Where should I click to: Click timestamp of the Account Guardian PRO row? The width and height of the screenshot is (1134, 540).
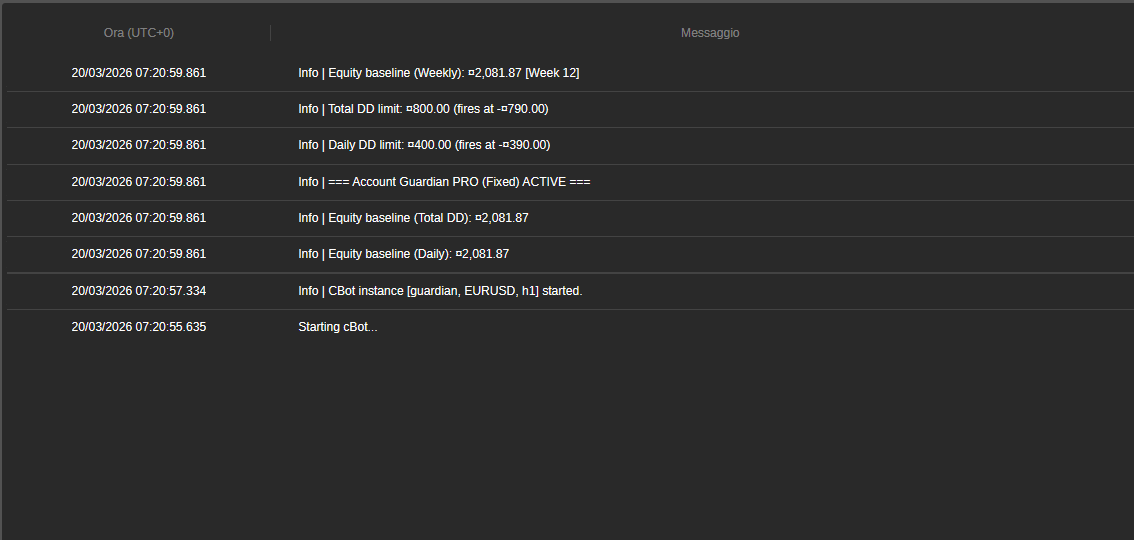pos(139,182)
